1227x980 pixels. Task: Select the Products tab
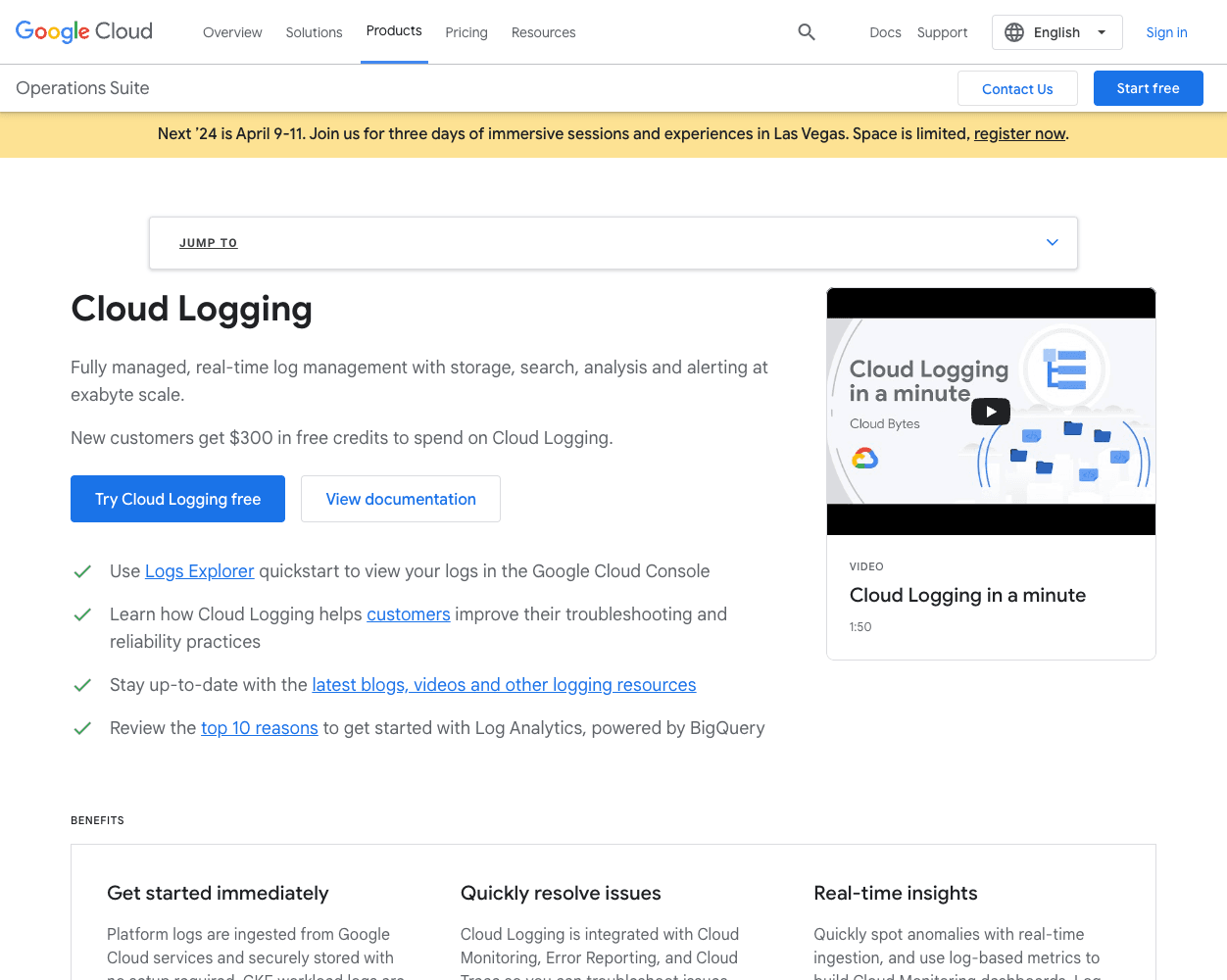coord(394,31)
